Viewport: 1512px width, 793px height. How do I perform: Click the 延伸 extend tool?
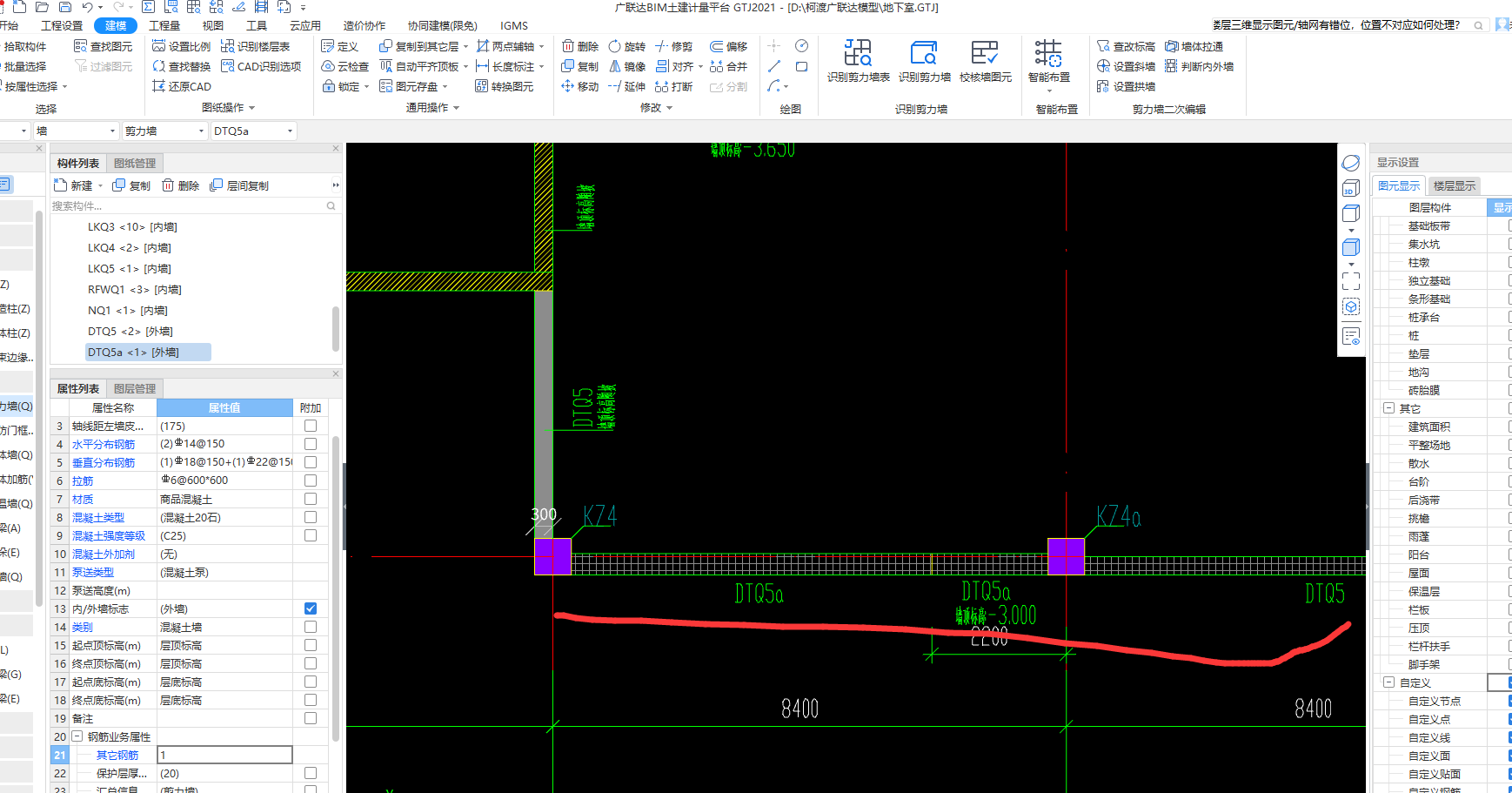(x=627, y=86)
